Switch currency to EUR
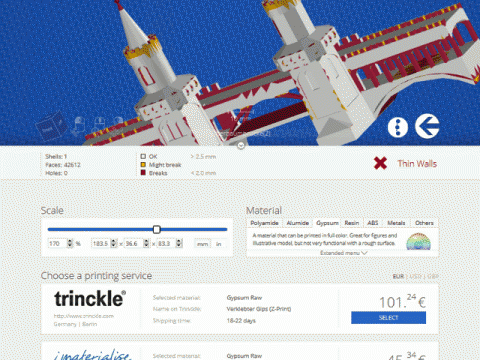Image resolution: width=480 pixels, height=360 pixels. [398, 276]
